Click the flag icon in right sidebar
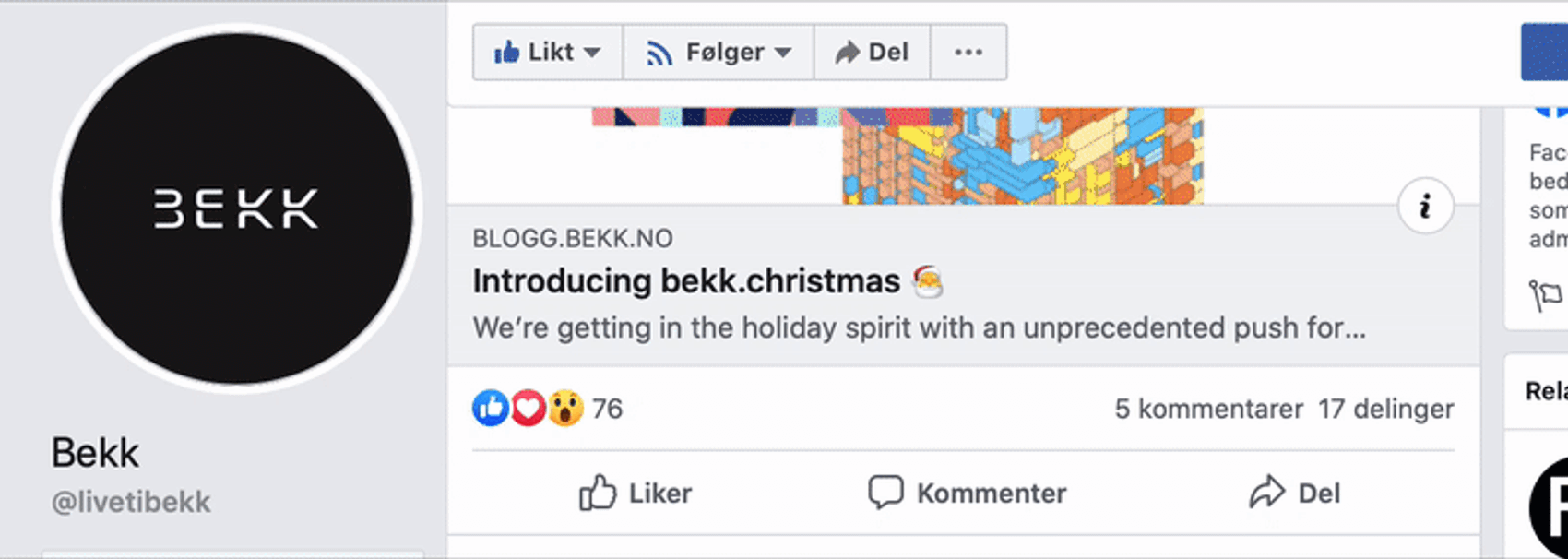 [x=1546, y=295]
